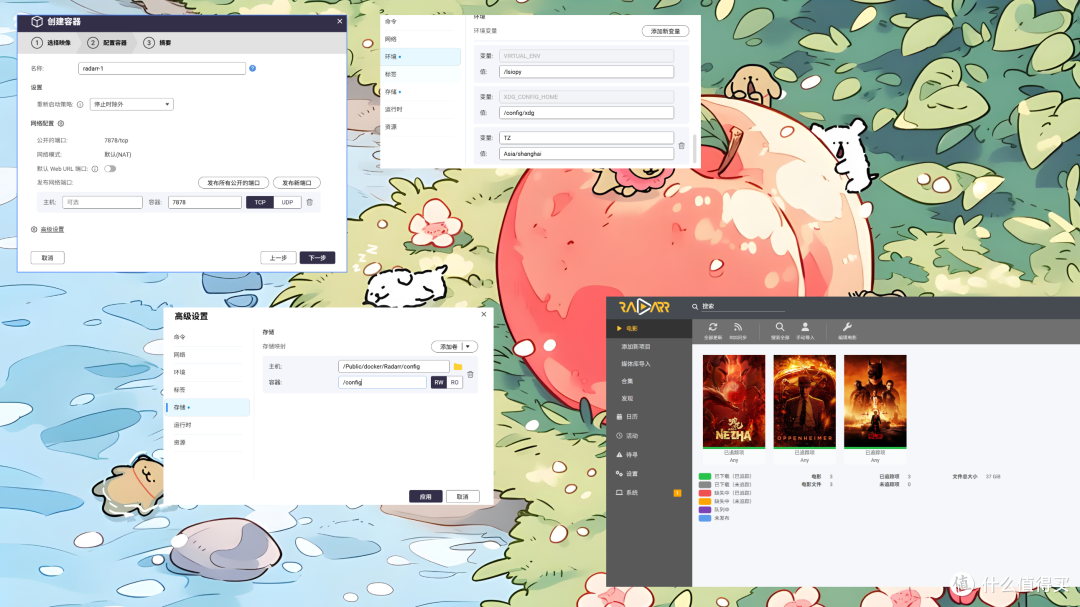Select TCP protocol for port 7878
This screenshot has width=1080, height=607.
(260, 203)
